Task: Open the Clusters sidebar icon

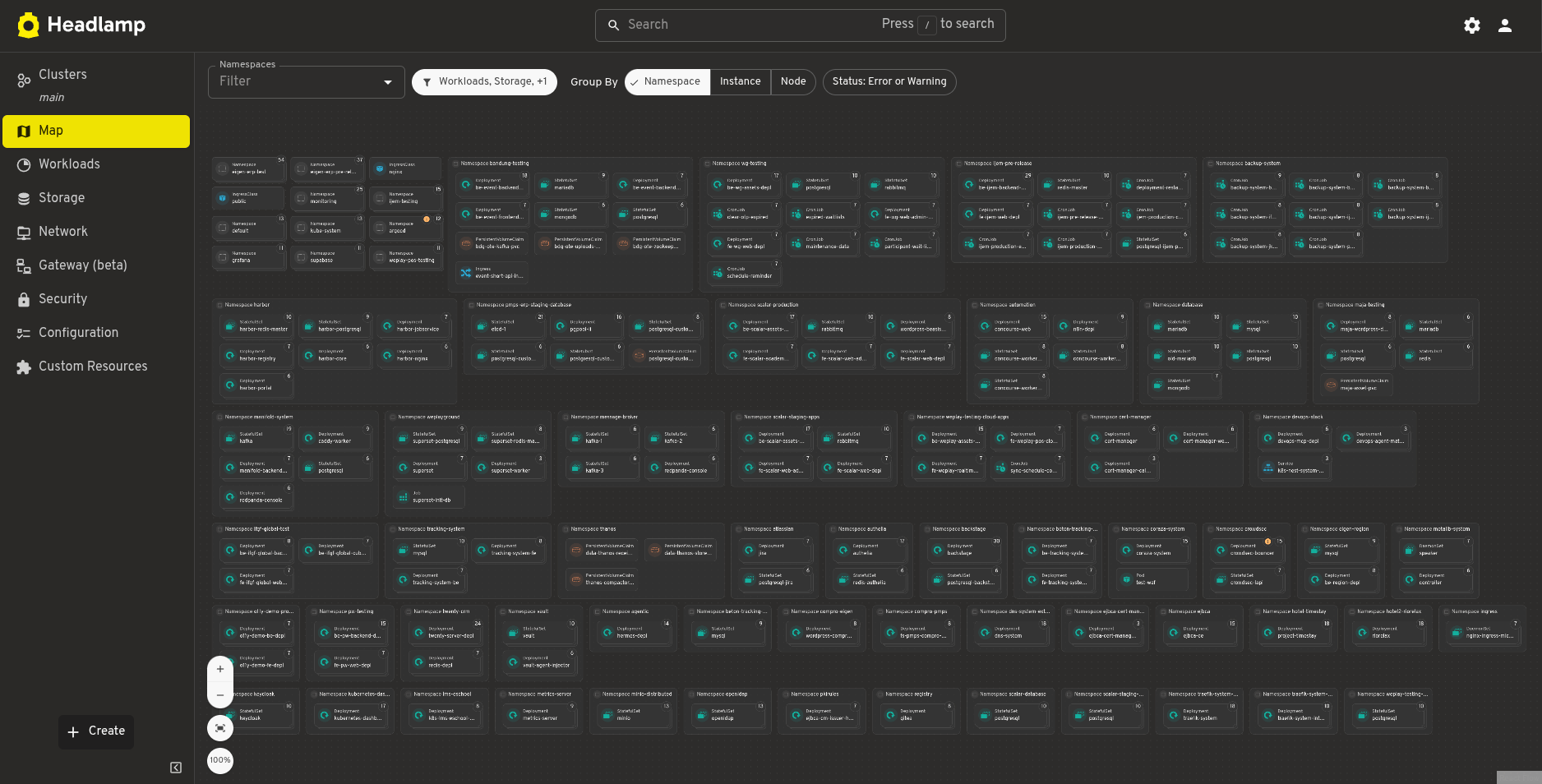Action: coord(24,80)
